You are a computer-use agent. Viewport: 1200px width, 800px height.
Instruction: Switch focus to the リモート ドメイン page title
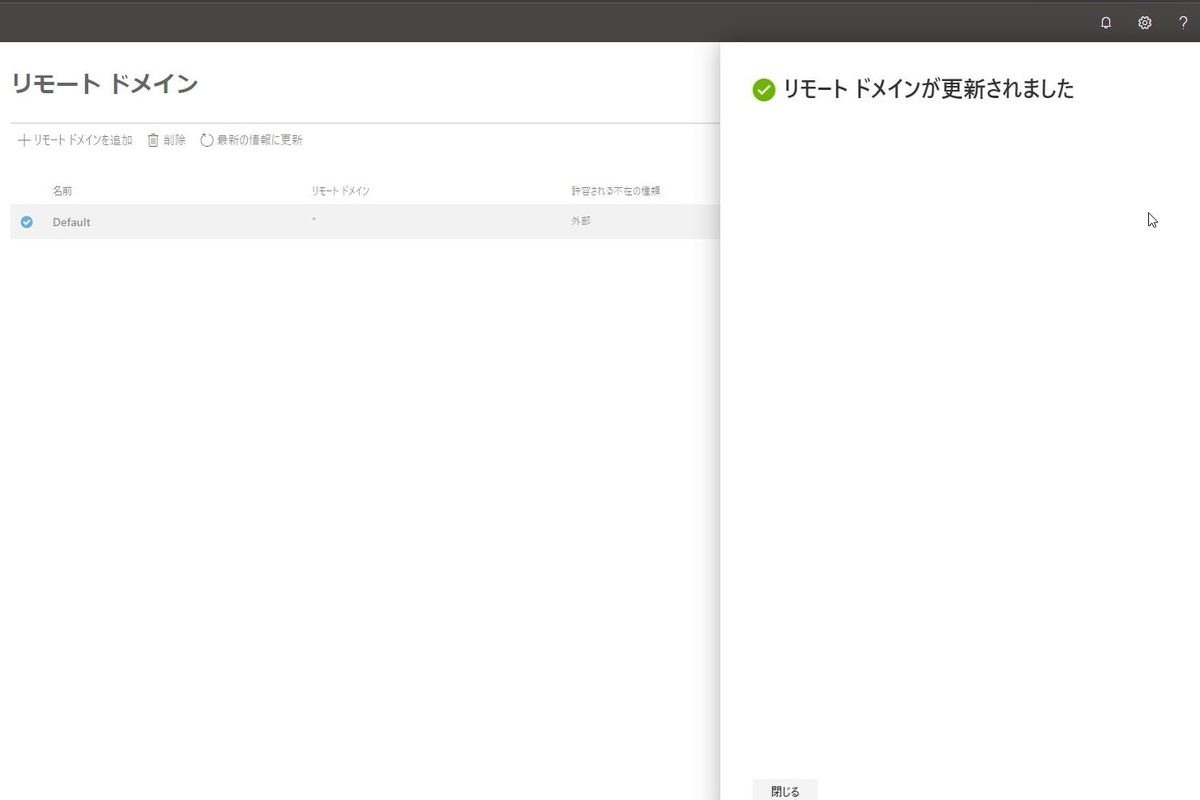tap(105, 85)
